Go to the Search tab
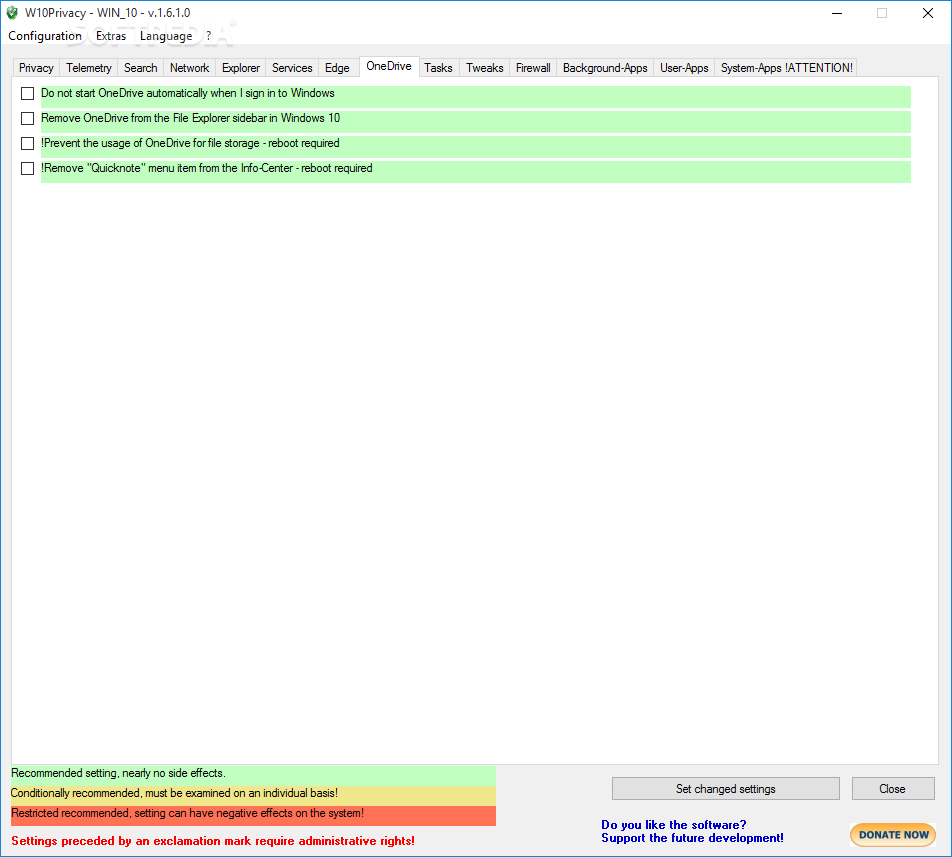Screen dimensions: 952x857 (141, 68)
